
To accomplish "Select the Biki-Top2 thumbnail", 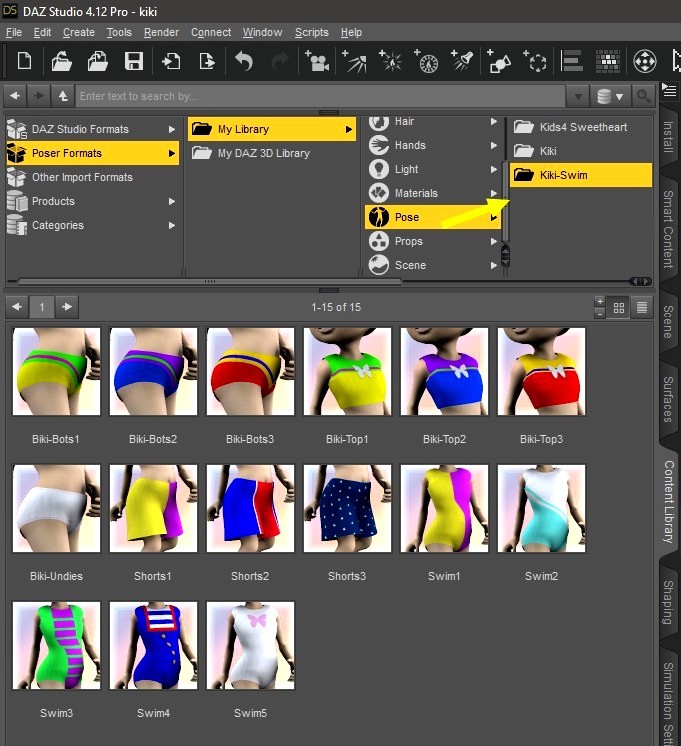I will [x=444, y=371].
